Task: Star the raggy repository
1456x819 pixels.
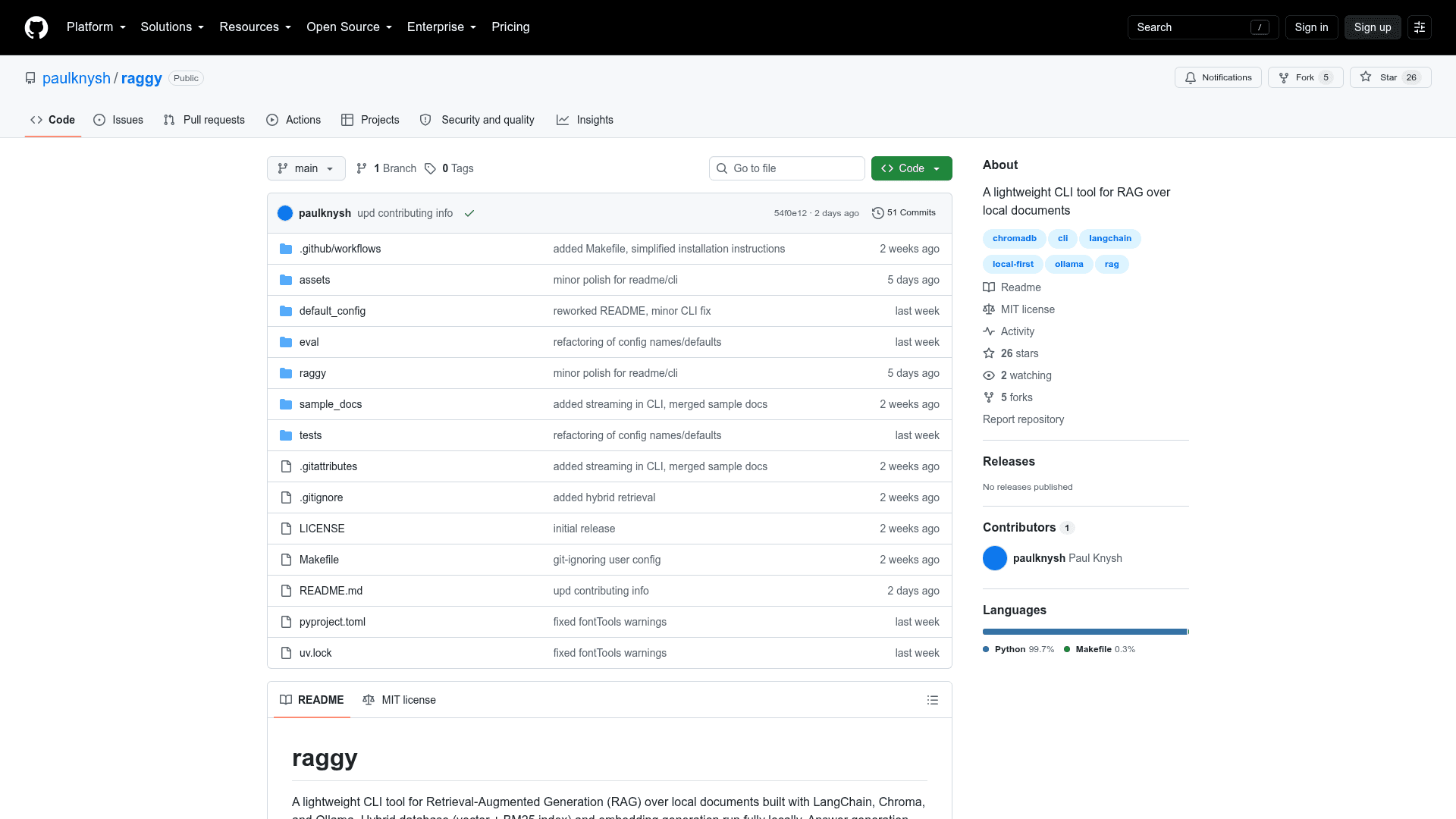Action: pos(1390,77)
